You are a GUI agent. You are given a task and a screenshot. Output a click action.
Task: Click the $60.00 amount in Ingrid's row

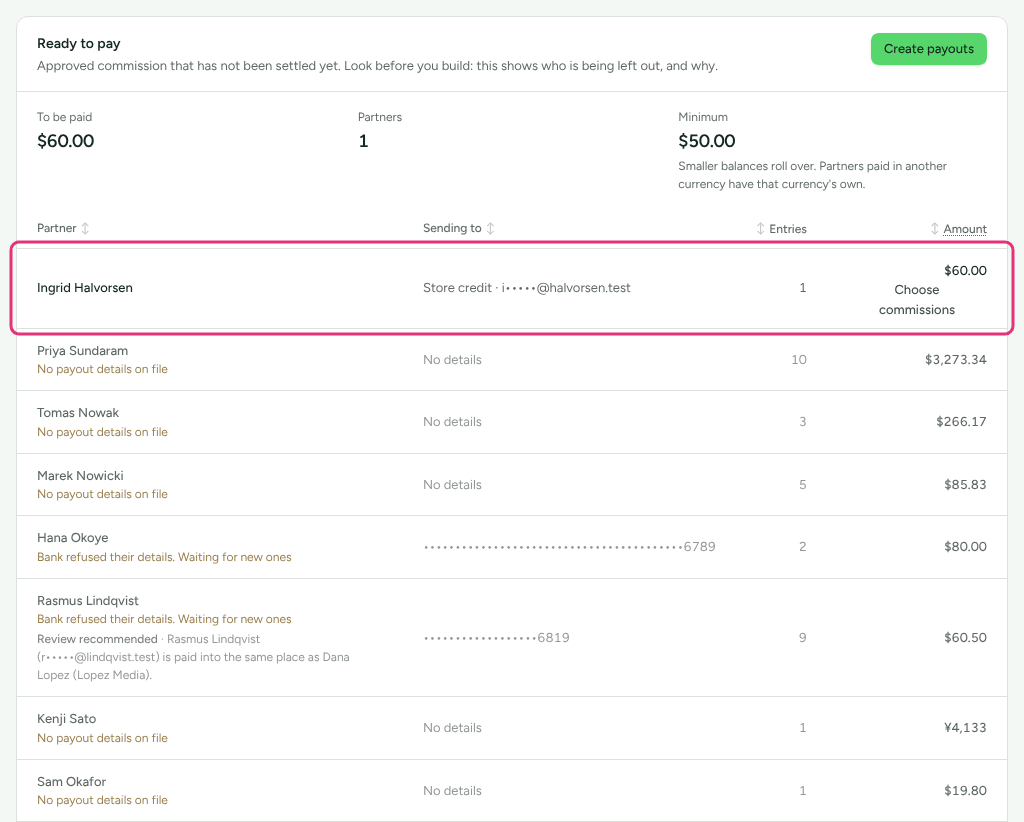pos(965,270)
